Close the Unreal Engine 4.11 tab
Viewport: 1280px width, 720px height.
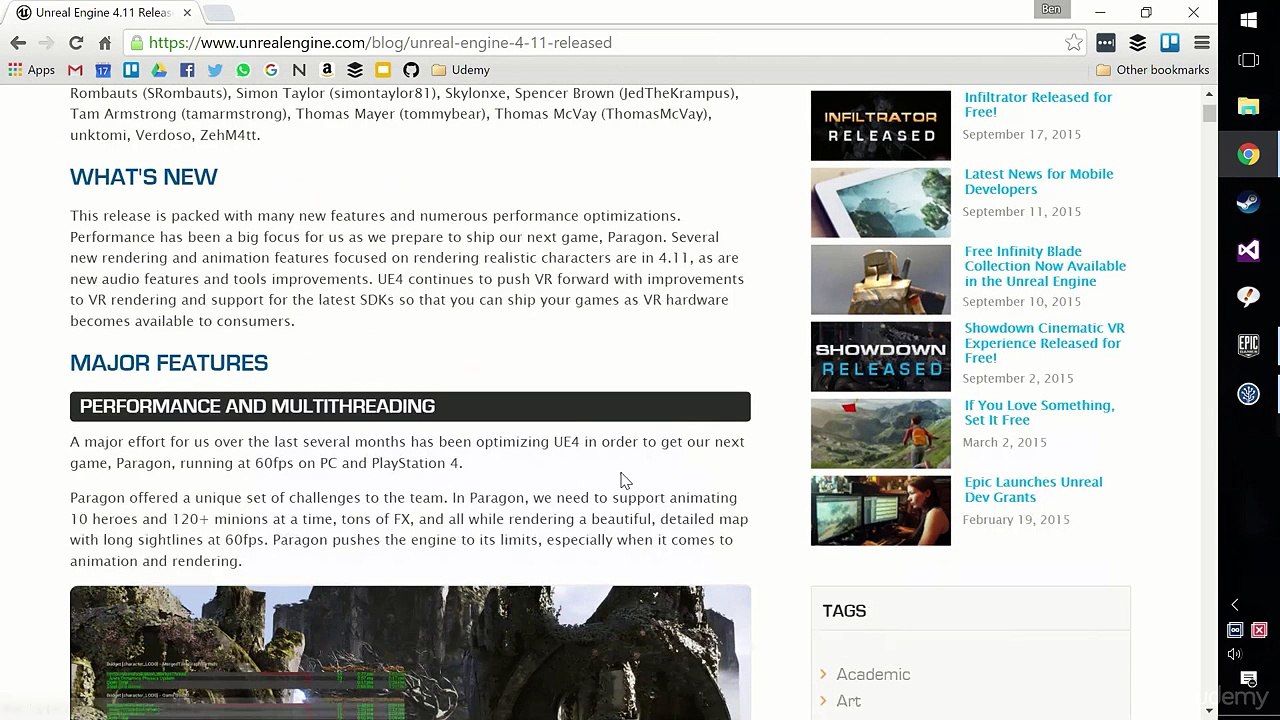[x=187, y=13]
